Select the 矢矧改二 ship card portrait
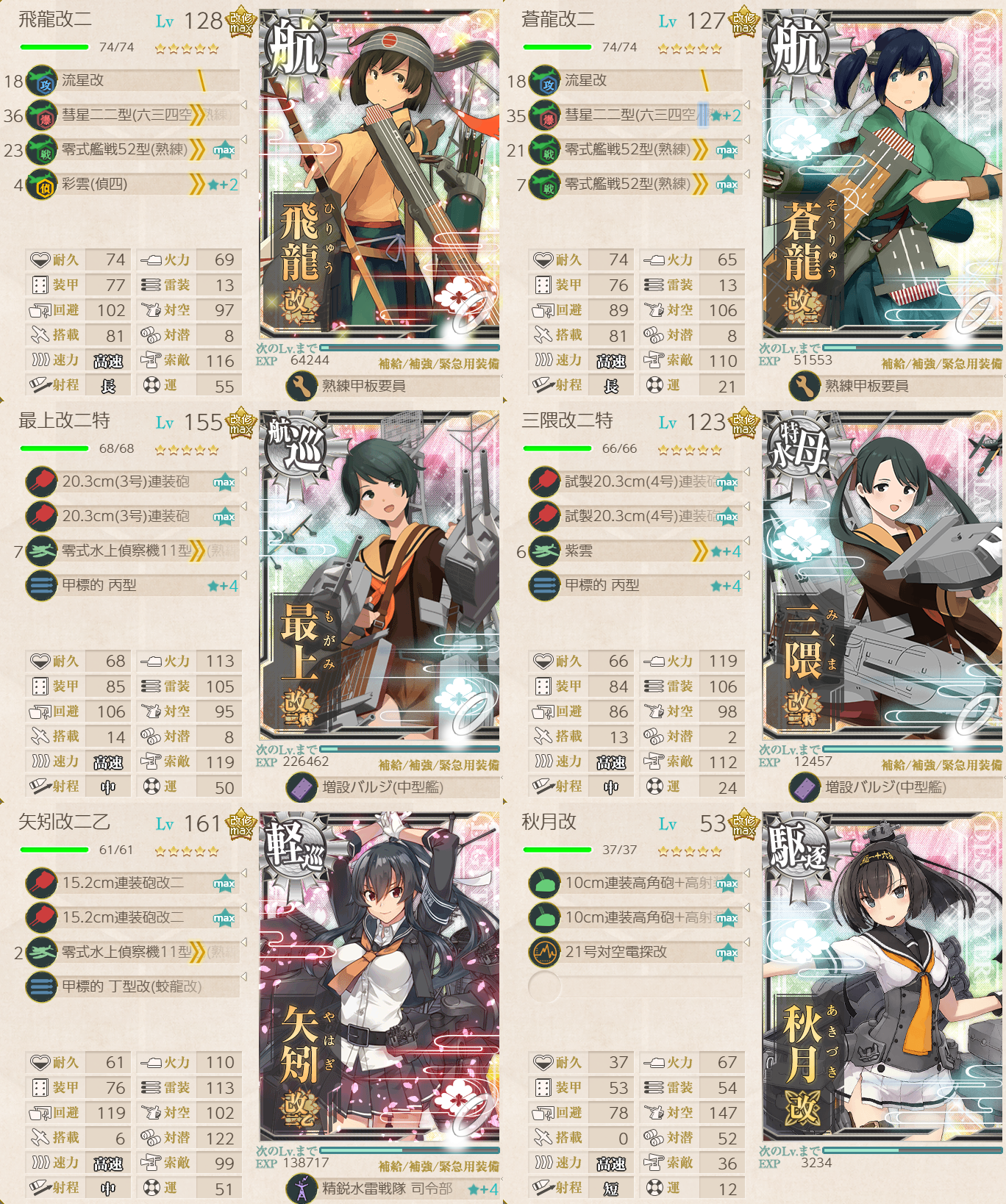Viewport: 1006px width, 1204px height. point(379,978)
